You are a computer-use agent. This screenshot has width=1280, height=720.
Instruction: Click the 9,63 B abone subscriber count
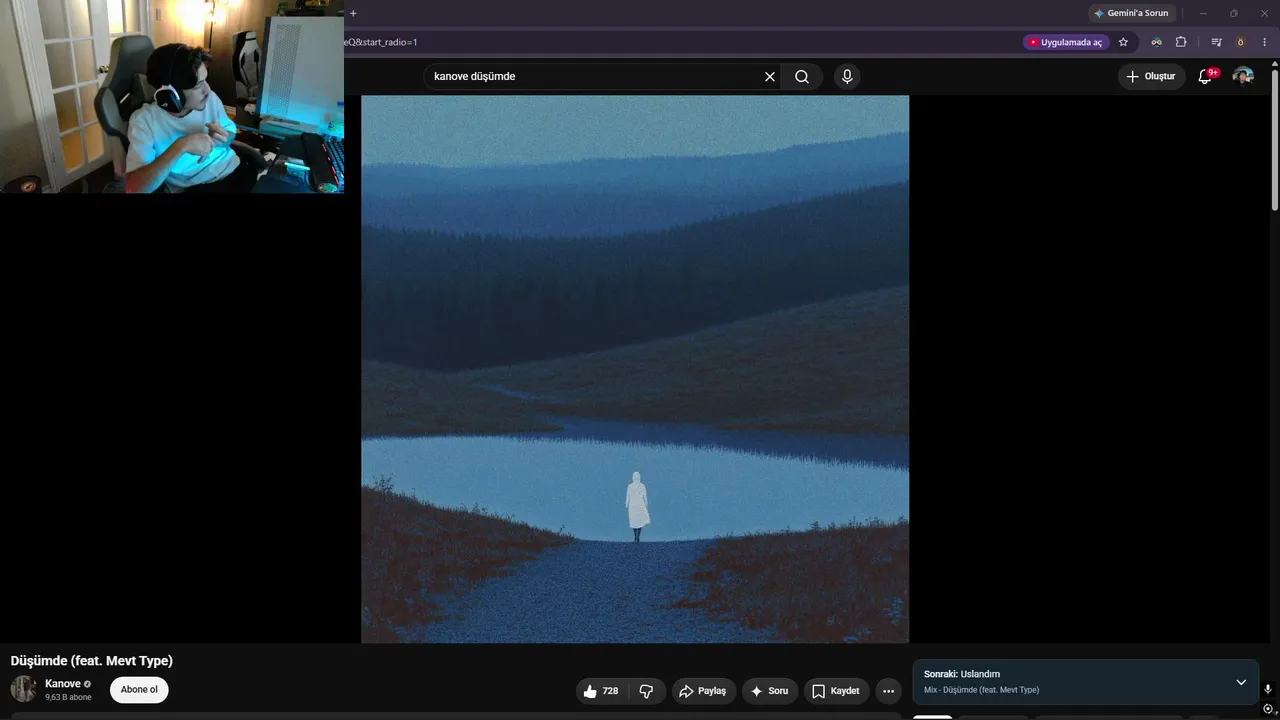[68, 697]
